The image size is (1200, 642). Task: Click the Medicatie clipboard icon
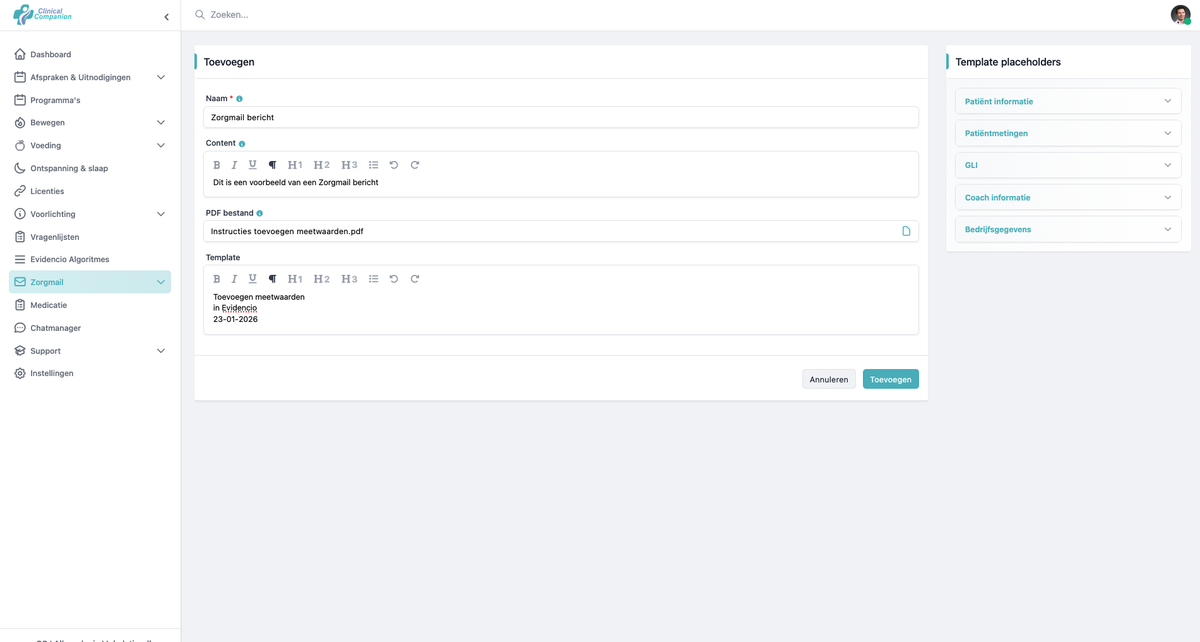pyautogui.click(x=20, y=305)
